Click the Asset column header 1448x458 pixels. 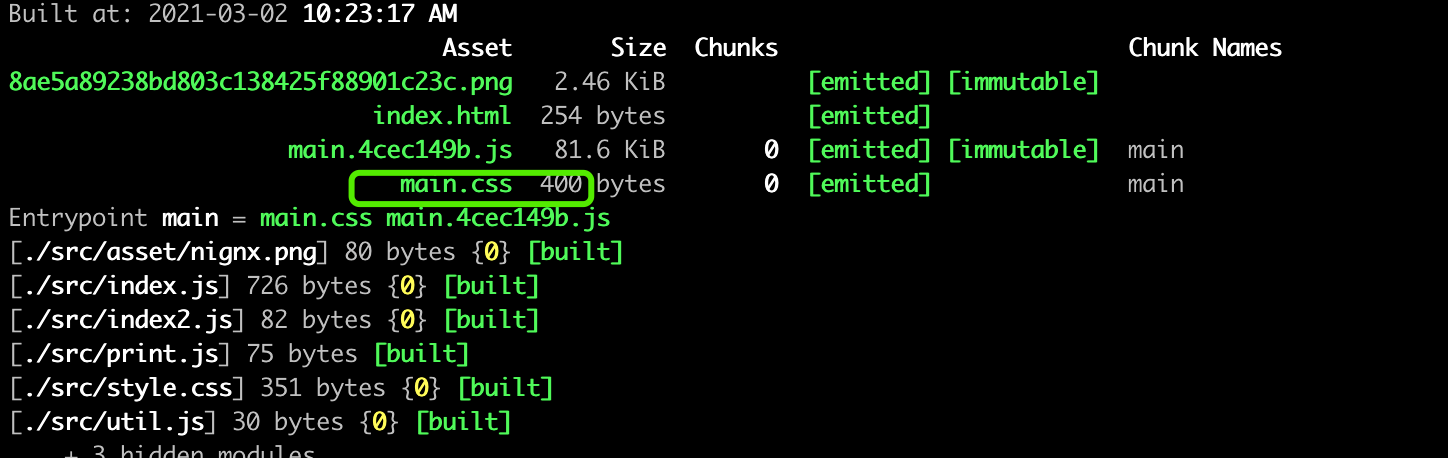click(477, 48)
